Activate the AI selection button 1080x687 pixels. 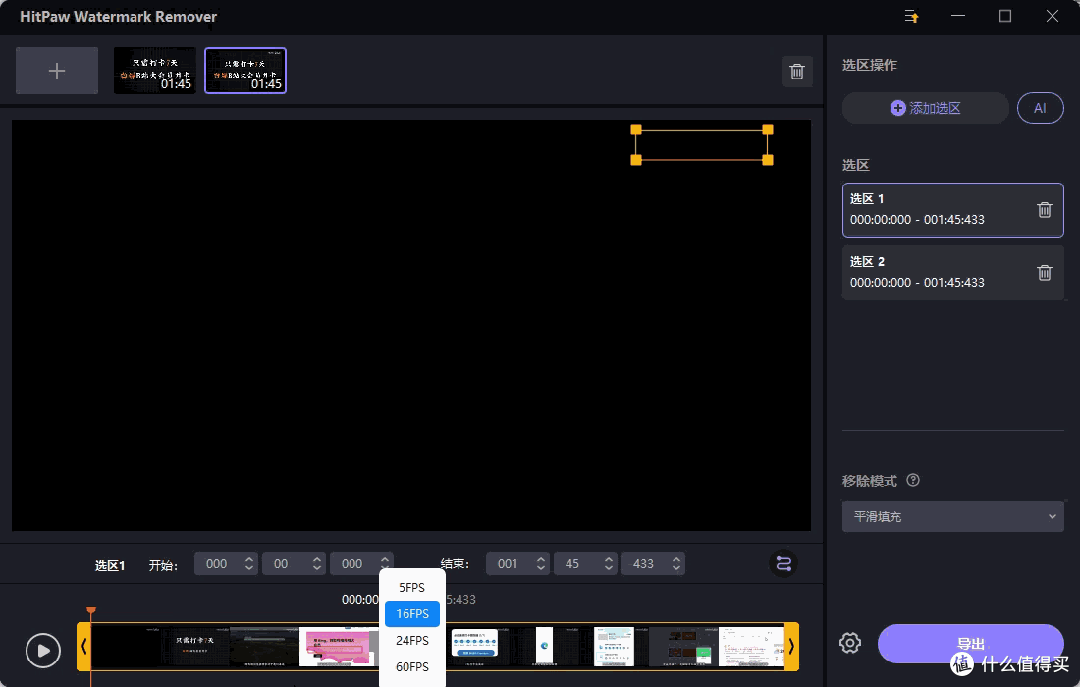1040,108
